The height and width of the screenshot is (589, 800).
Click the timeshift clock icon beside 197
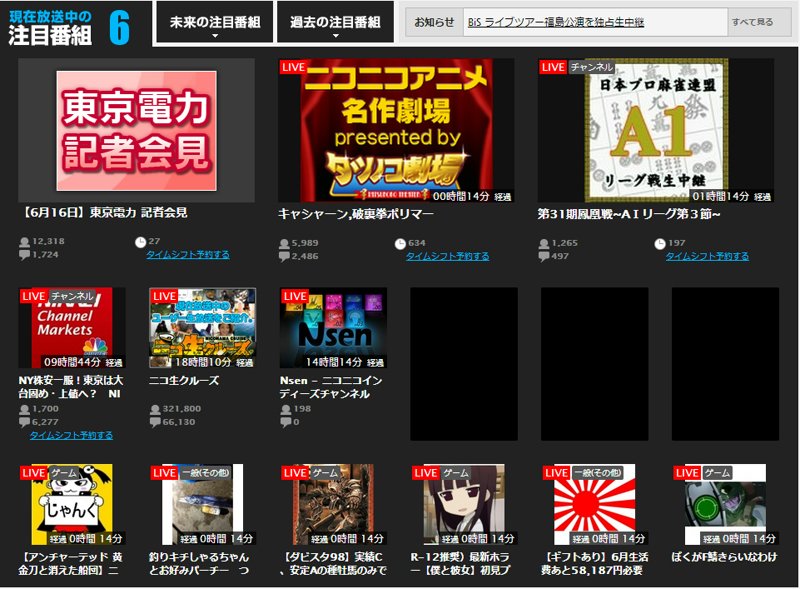(660, 243)
